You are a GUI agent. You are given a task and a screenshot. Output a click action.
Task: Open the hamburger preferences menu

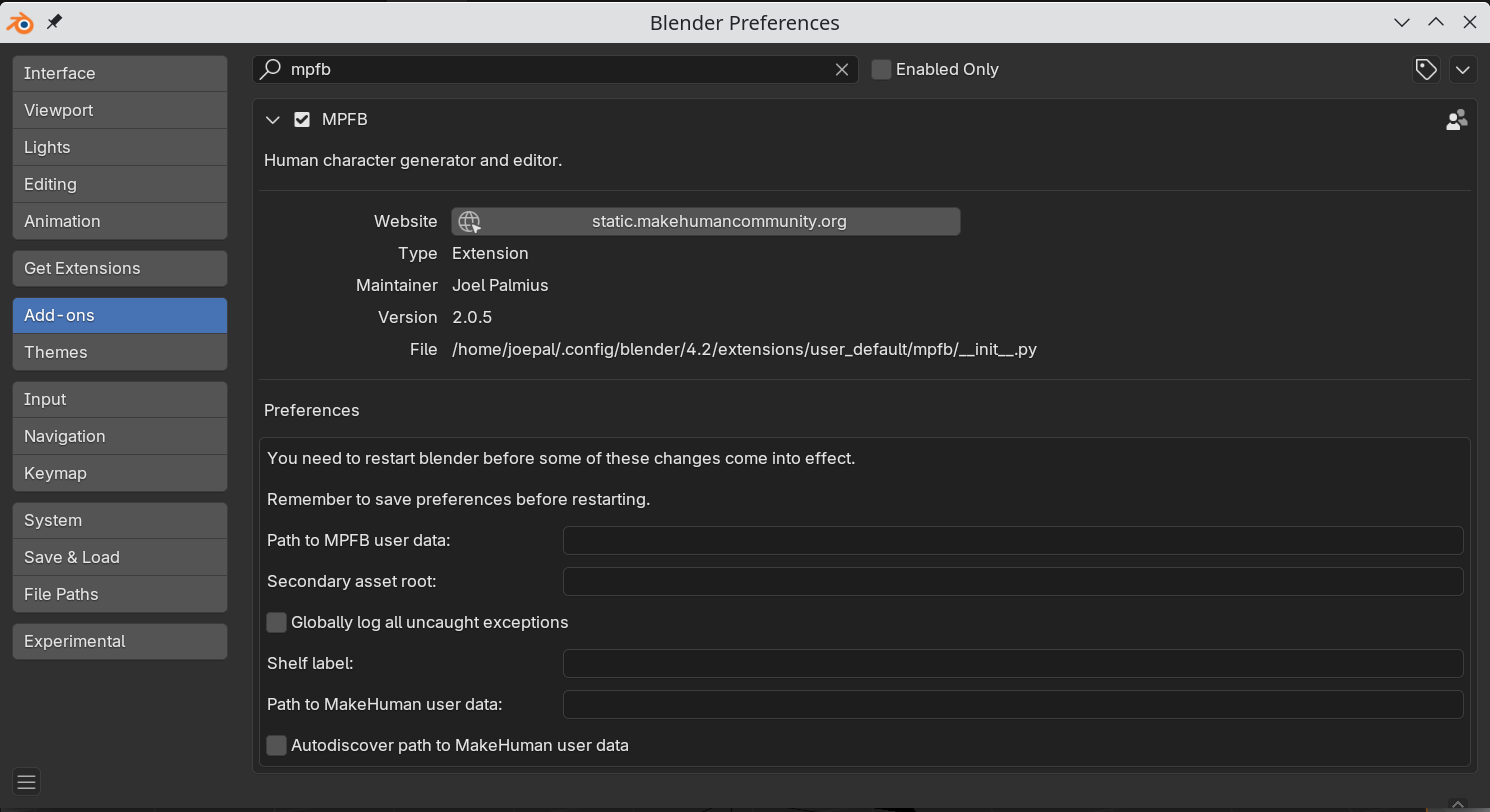(x=27, y=782)
